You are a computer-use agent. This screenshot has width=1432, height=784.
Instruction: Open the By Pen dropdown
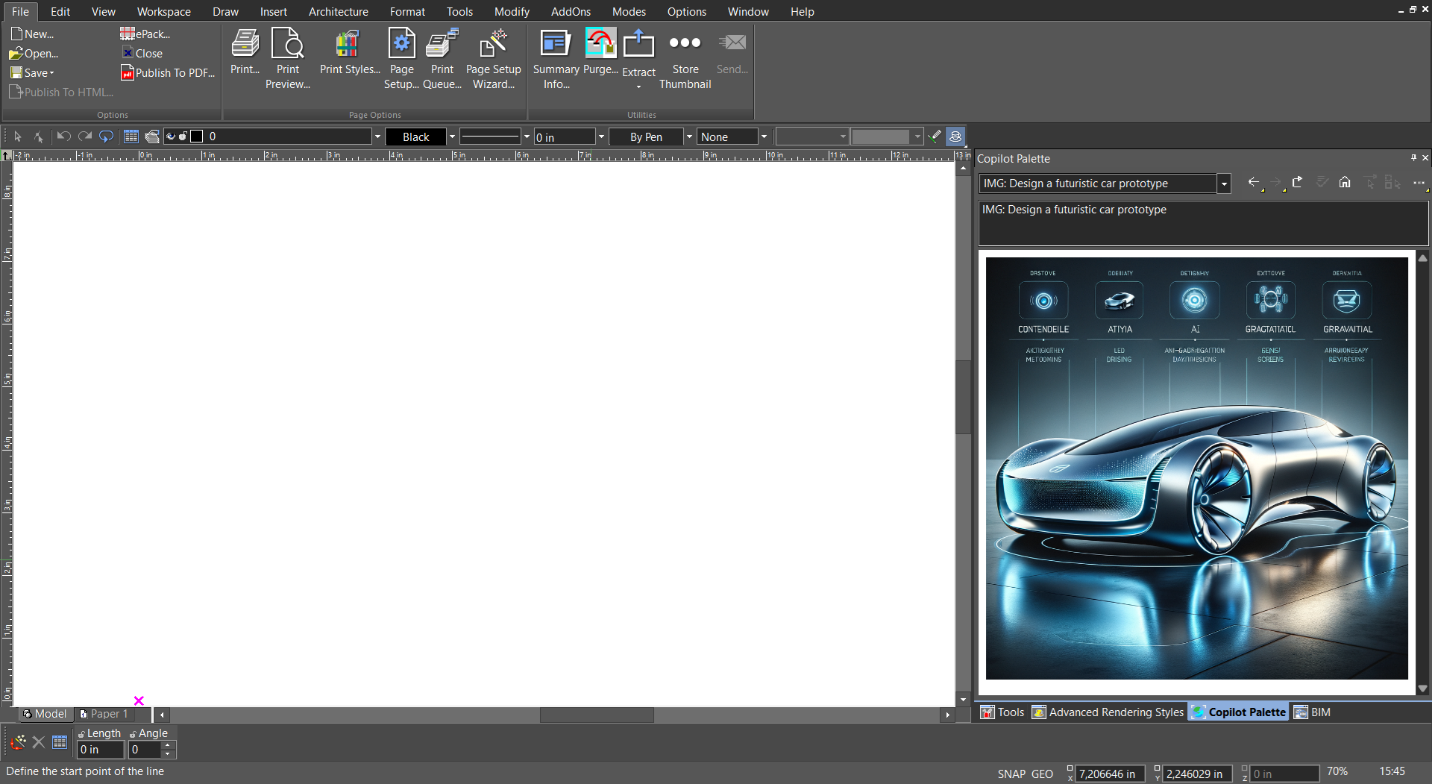689,137
